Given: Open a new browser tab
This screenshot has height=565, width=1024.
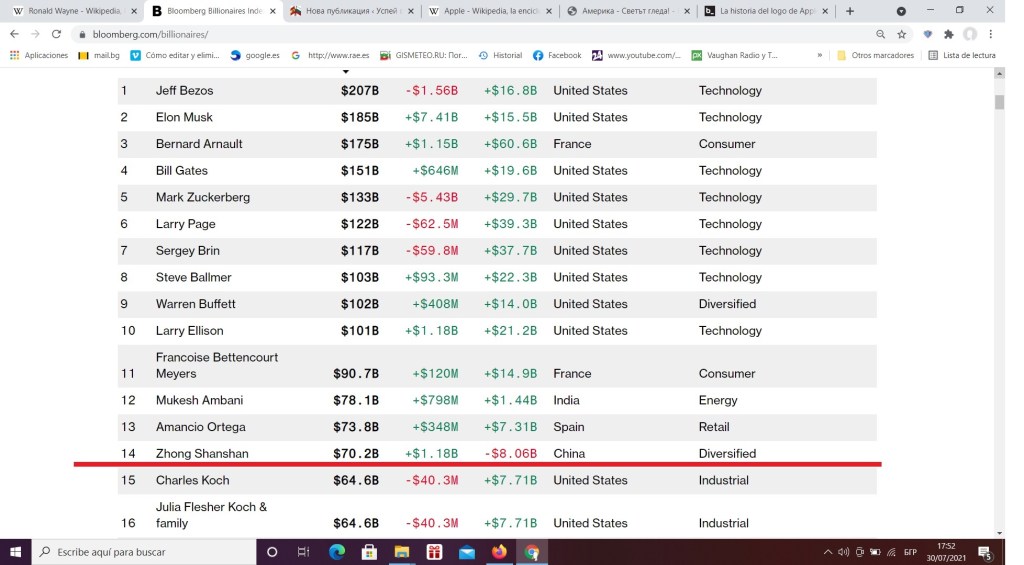Looking at the screenshot, I should pyautogui.click(x=850, y=11).
